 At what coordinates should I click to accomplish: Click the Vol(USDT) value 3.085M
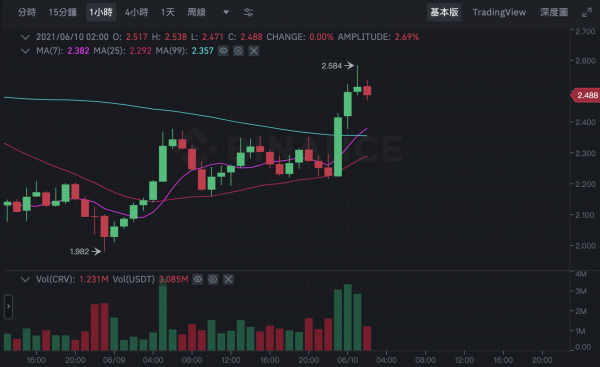173,279
